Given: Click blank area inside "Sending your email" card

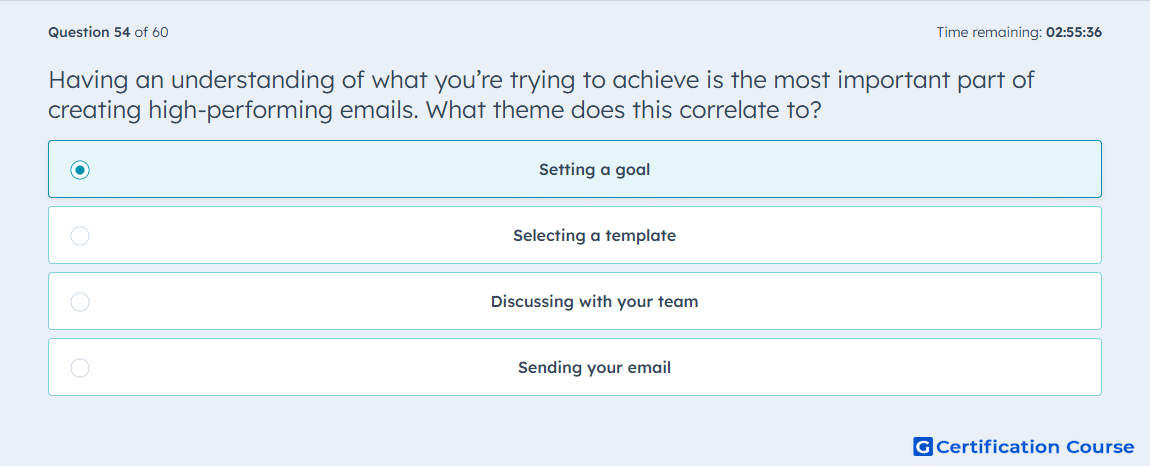Looking at the screenshot, I should (880, 368).
